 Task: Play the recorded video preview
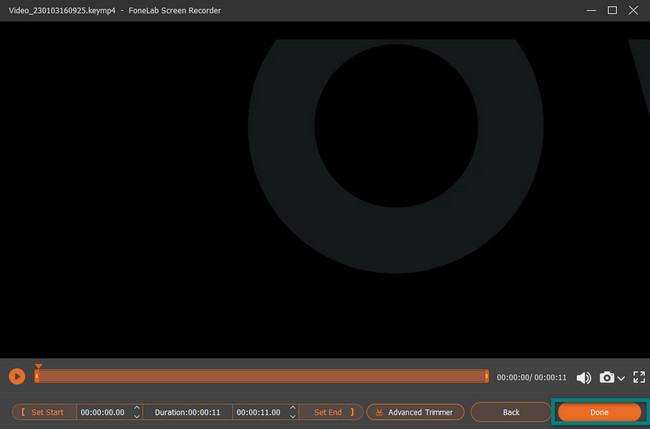pyautogui.click(x=17, y=376)
